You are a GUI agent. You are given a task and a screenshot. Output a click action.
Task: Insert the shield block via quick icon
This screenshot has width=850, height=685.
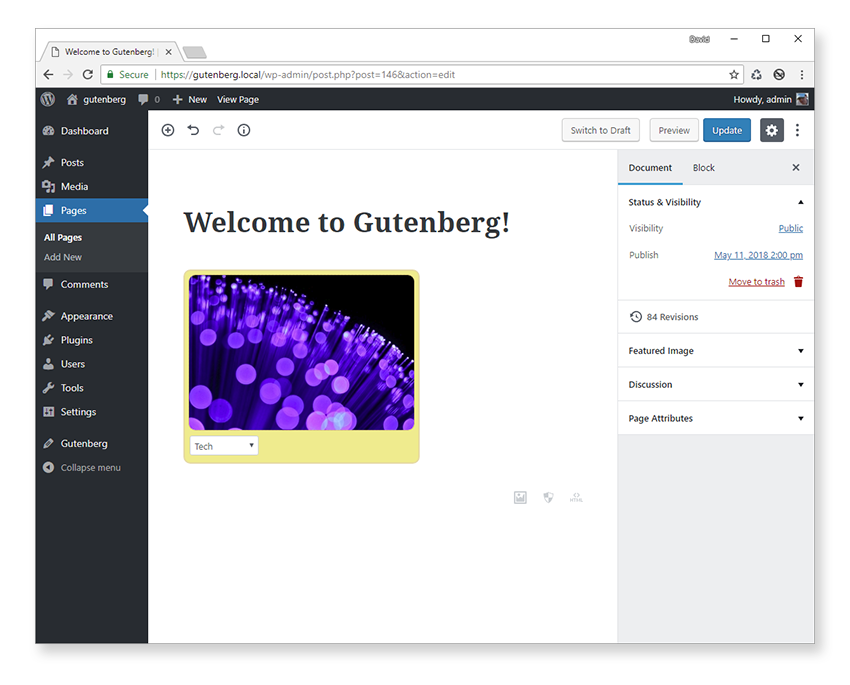coord(549,497)
